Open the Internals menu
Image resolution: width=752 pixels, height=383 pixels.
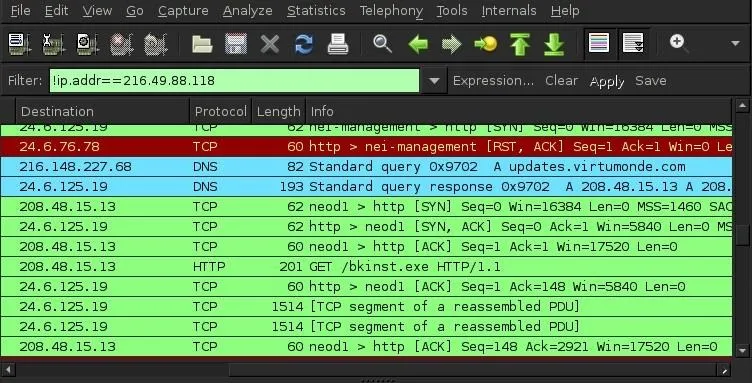[509, 11]
